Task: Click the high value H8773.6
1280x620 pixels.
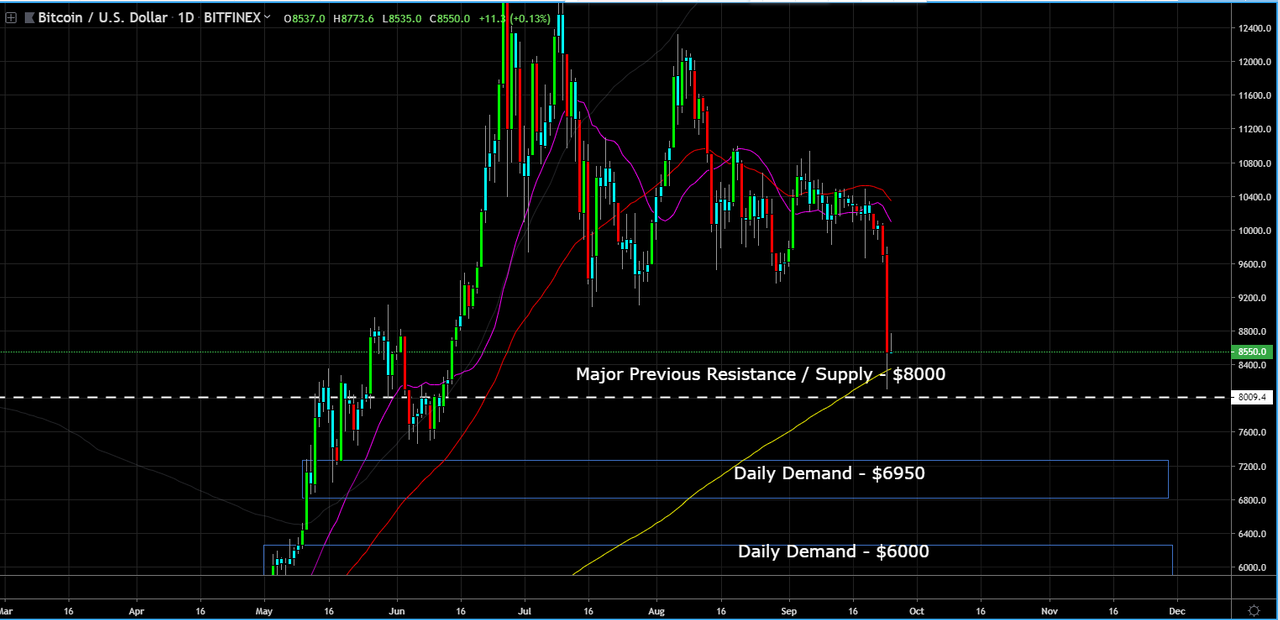Action: pyautogui.click(x=355, y=18)
